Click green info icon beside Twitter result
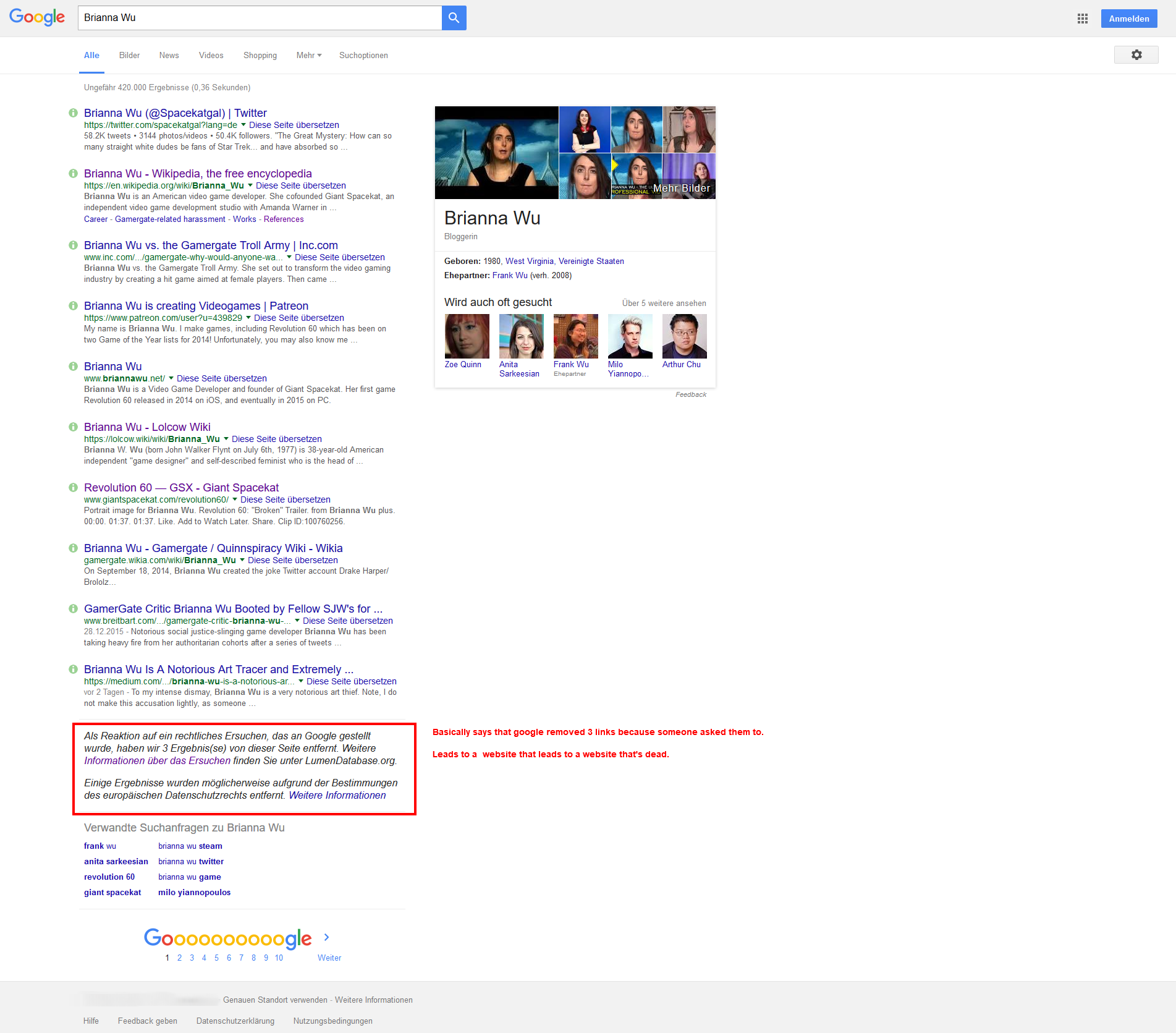This screenshot has width=1176, height=1033. pyautogui.click(x=73, y=113)
